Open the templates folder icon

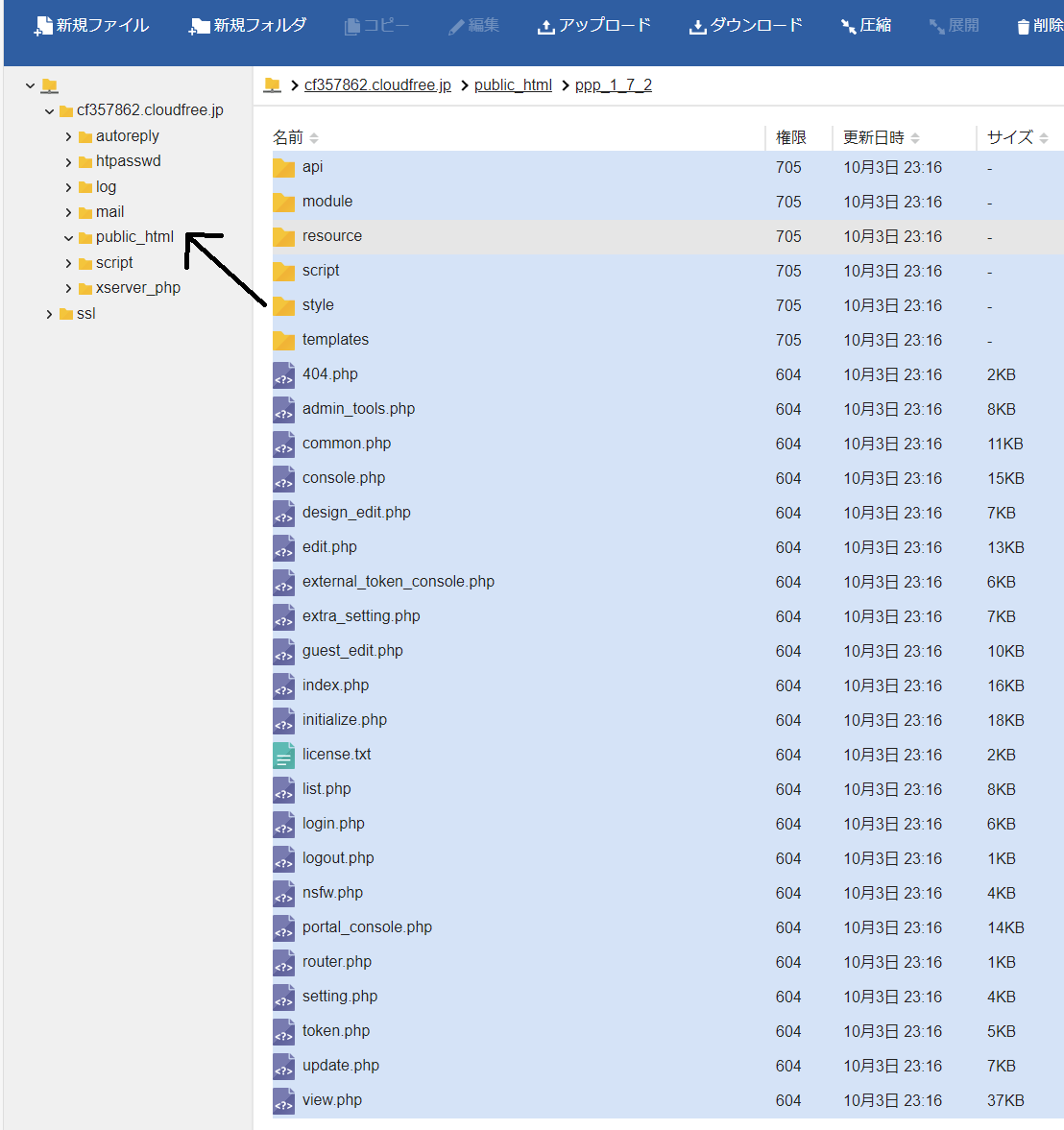tap(283, 341)
